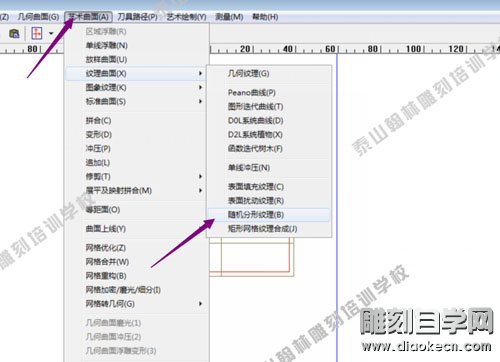Click the green box toolbar icon
Screen dimensions: 500x362
coord(14,33)
